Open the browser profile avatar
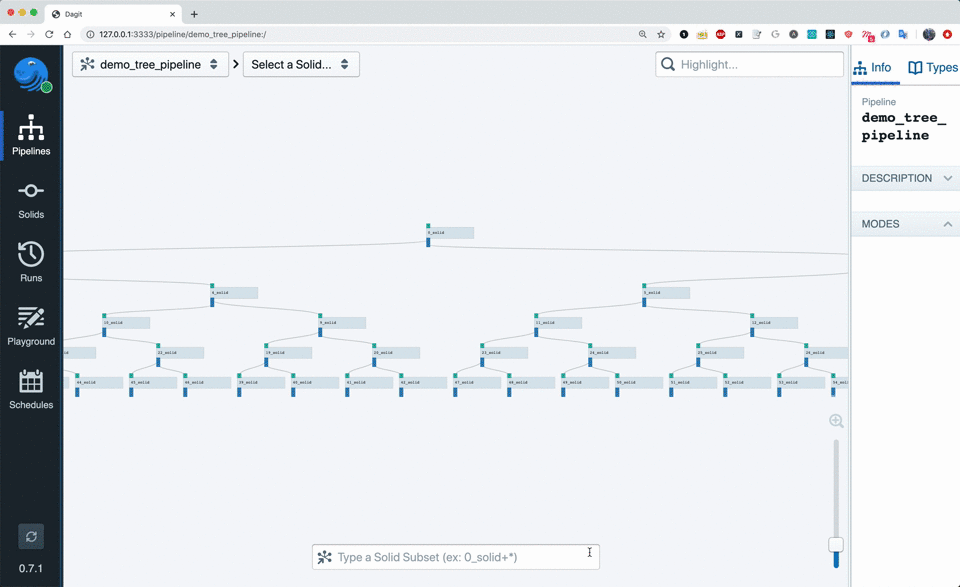 tap(929, 34)
